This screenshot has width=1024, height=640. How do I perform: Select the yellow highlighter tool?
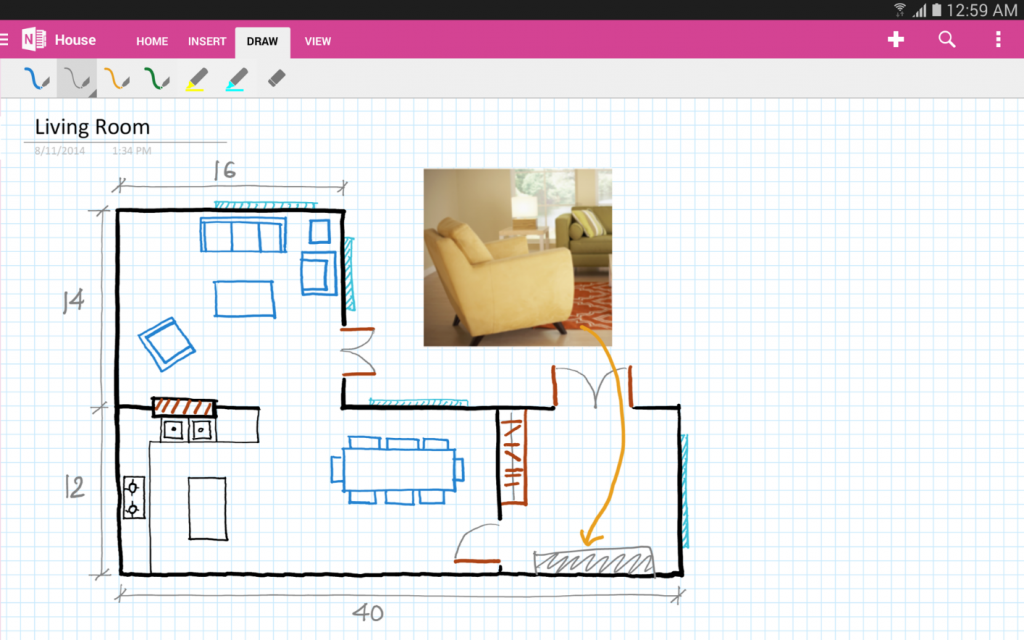196,77
